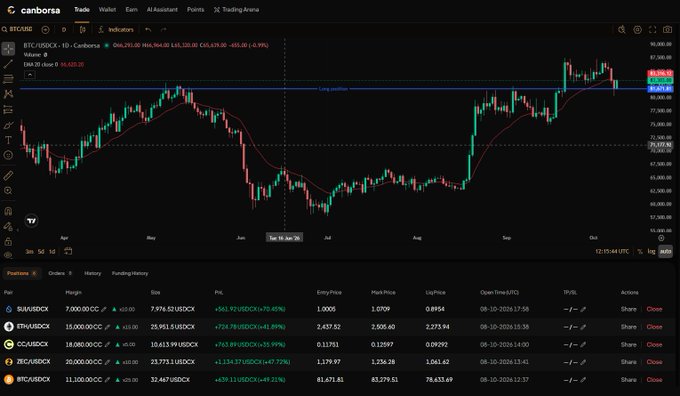Hide all drawings with eye icon
This screenshot has height=396, width=680.
coord(8,255)
